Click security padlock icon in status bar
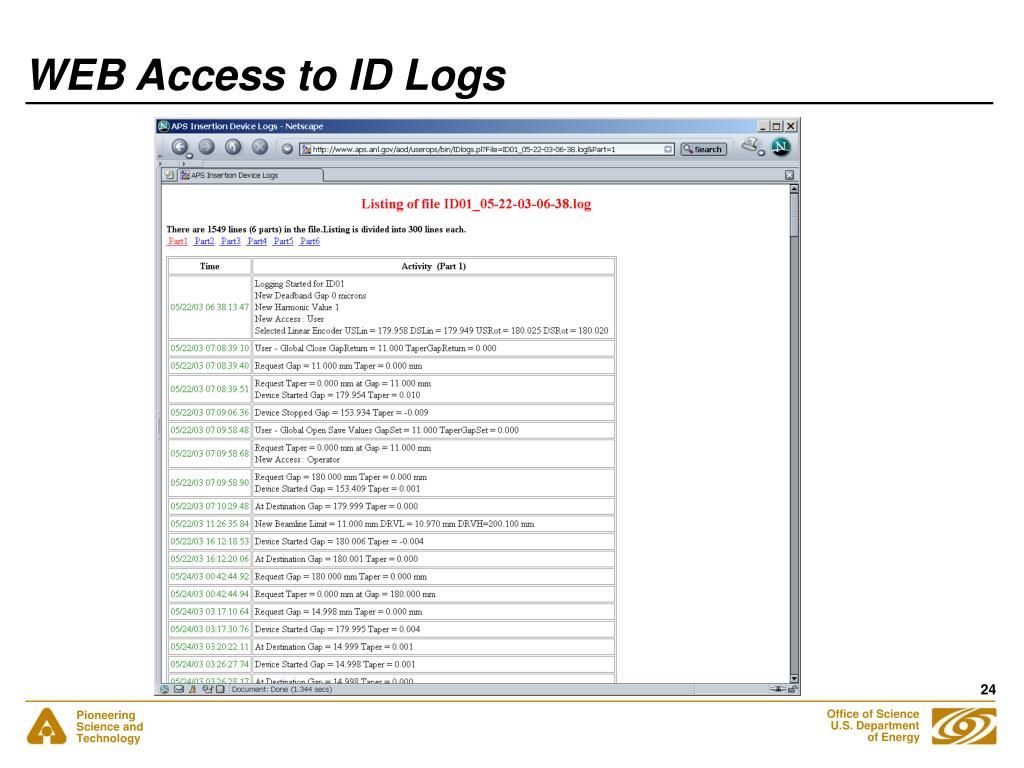 coord(792,689)
